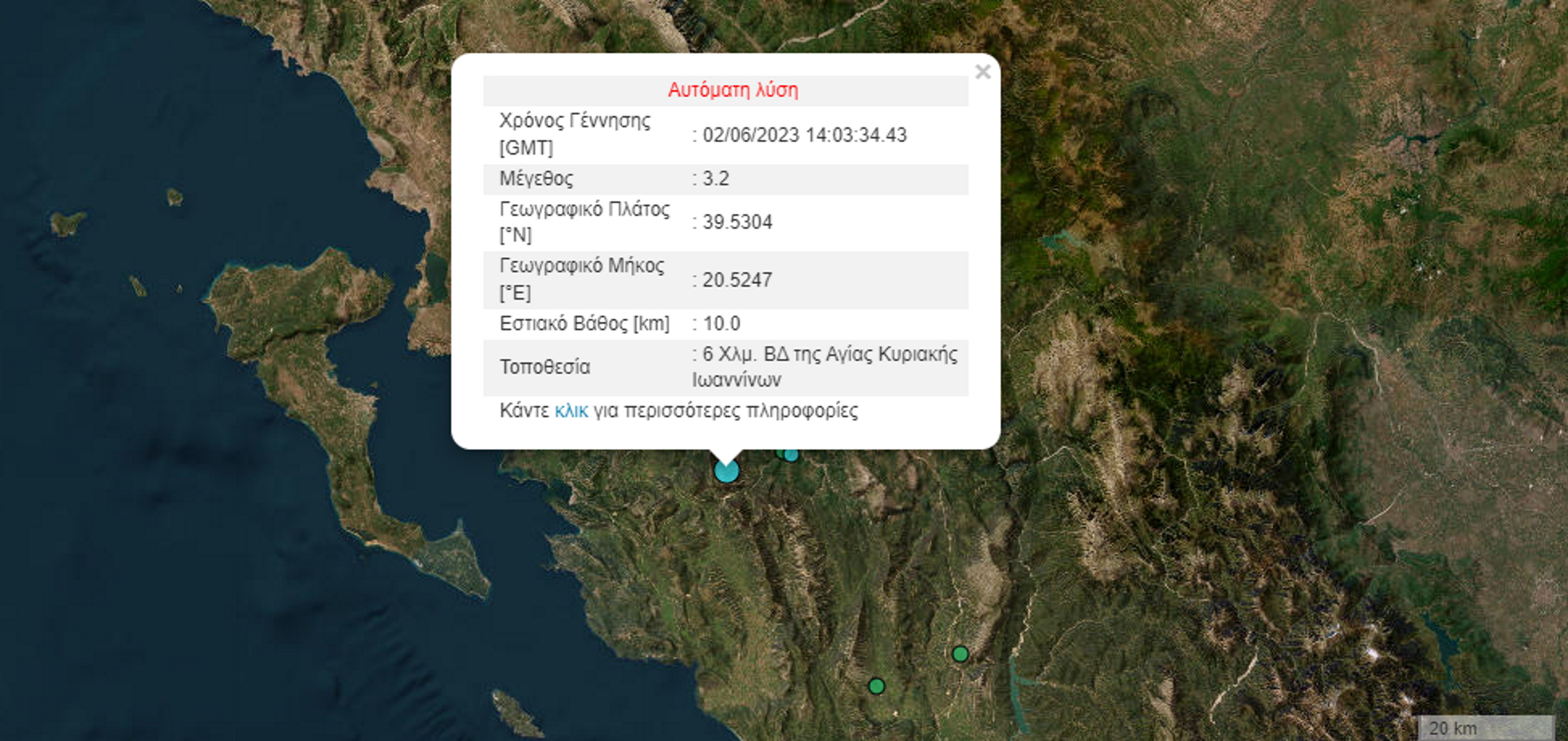This screenshot has width=1568, height=741.
Task: Click the origin time value 02/06/2023 14:03:34.43
Action: pyautogui.click(x=804, y=135)
